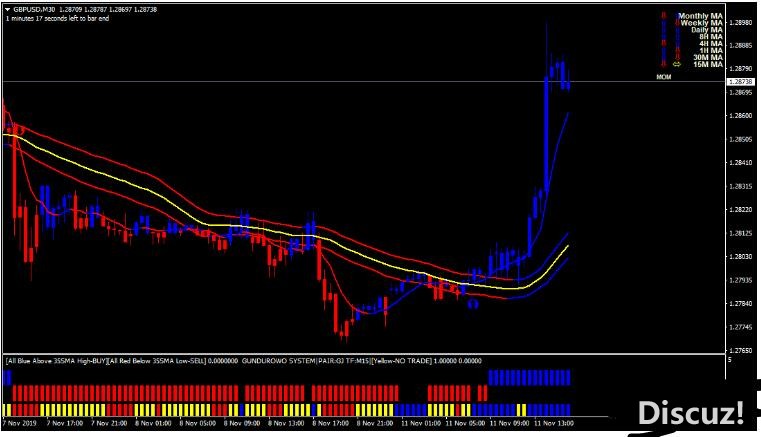Click the 7 Nov 17:00 time label
Screen dimensions: 761x437
(65, 423)
